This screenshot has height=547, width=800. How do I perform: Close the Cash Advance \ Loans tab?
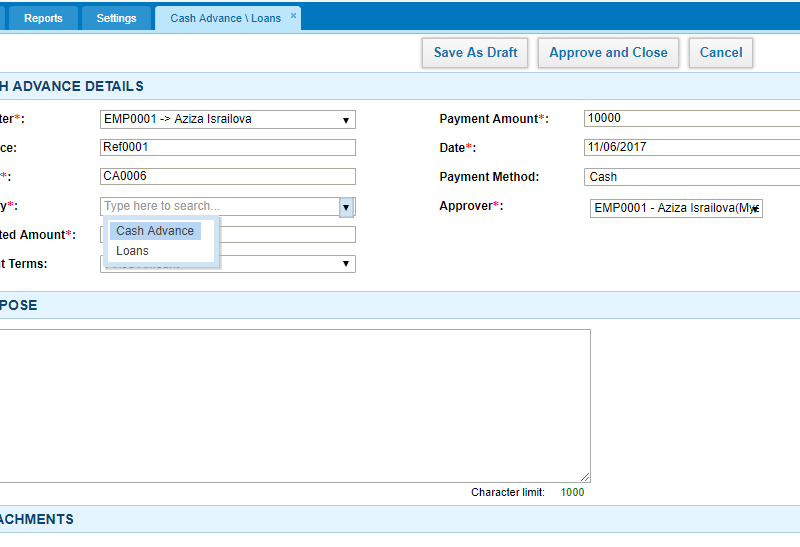(x=293, y=15)
